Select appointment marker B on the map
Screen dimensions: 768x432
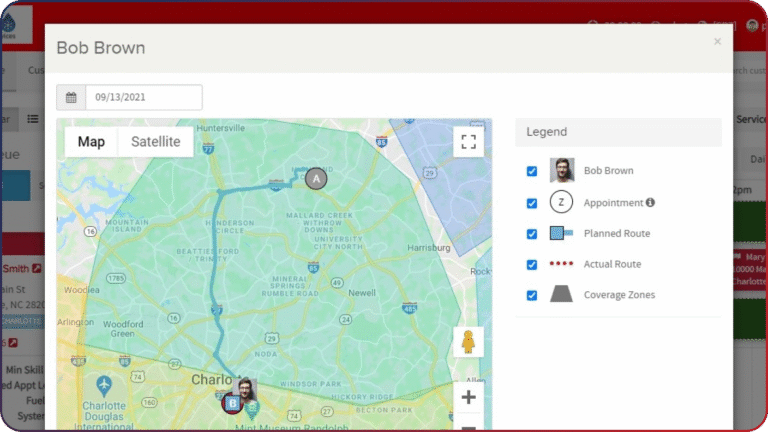pyautogui.click(x=232, y=404)
